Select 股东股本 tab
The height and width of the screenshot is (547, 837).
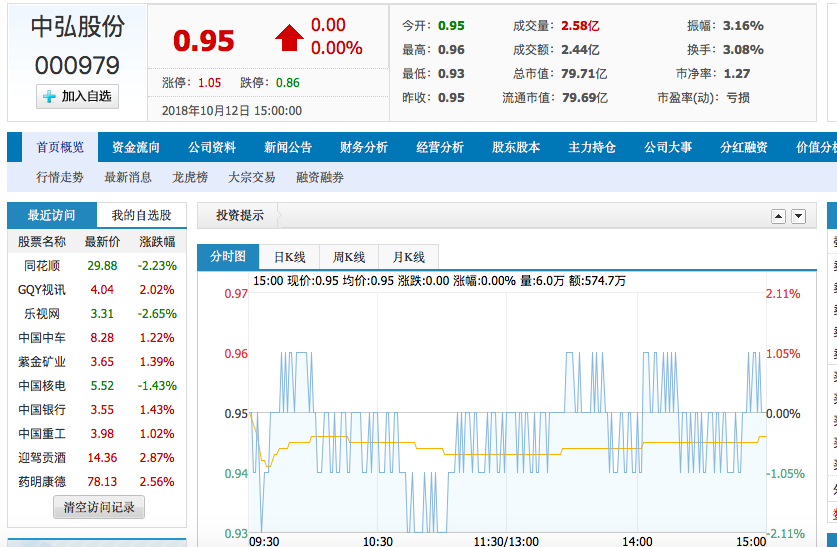516,147
